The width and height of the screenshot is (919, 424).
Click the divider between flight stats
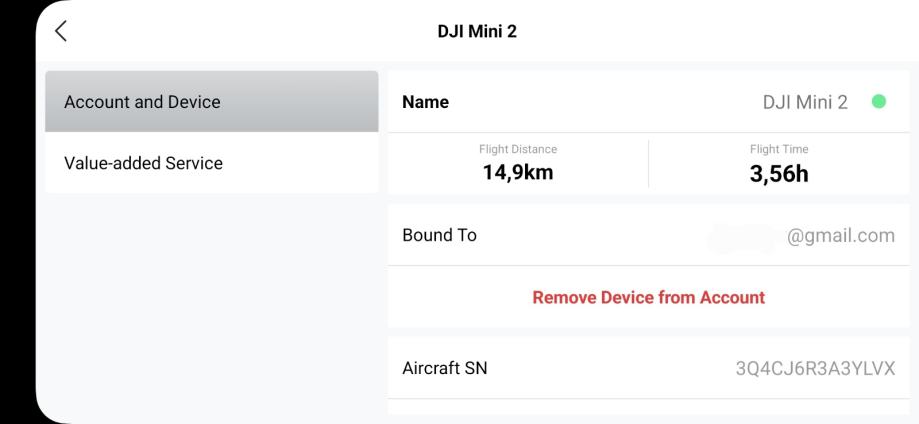coord(648,163)
